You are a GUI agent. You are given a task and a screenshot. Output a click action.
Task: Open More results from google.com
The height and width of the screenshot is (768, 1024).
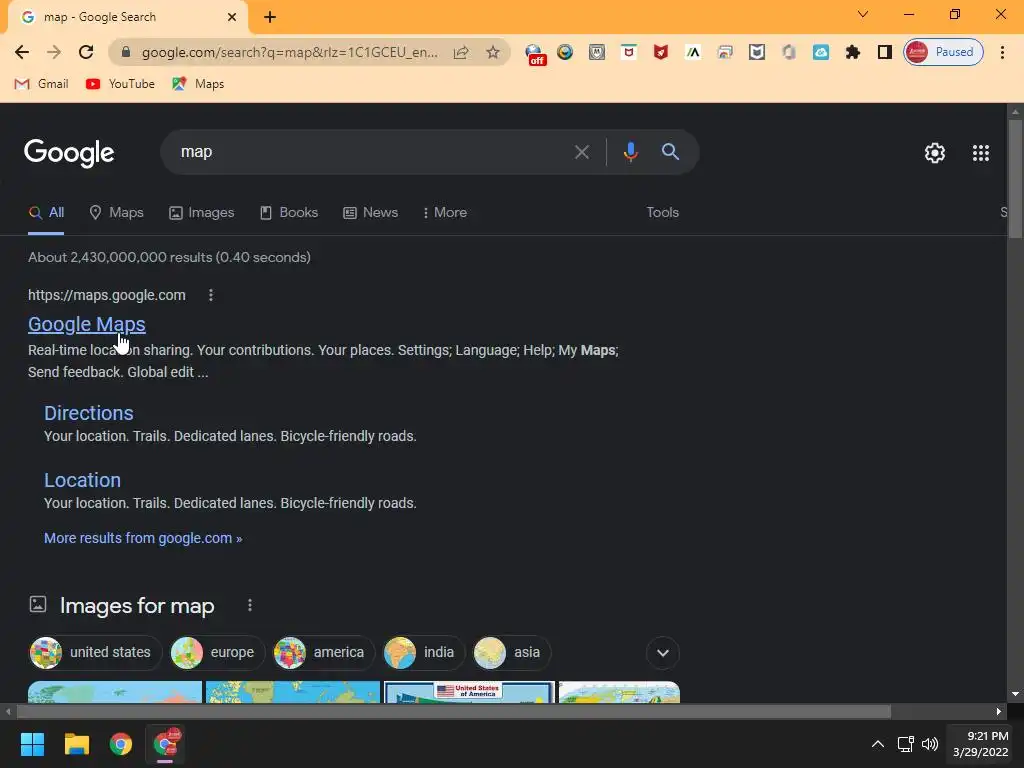pos(143,538)
